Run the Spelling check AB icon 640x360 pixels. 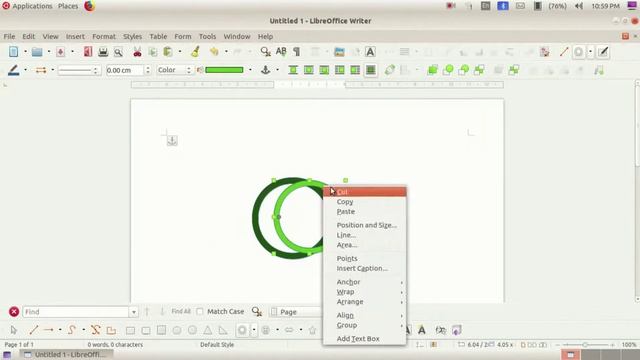281,52
